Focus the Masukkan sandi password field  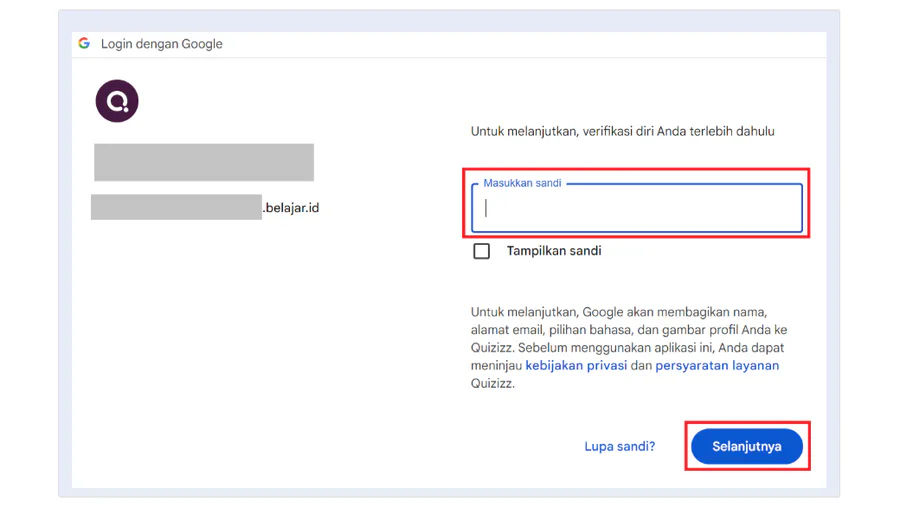(x=637, y=209)
